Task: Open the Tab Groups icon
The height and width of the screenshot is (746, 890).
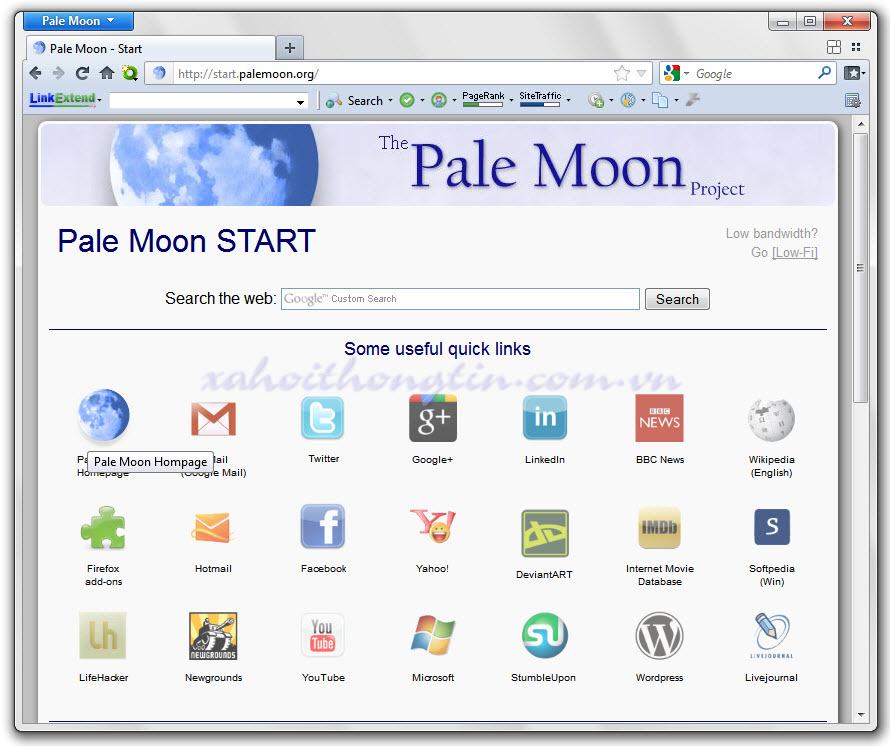Action: coord(833,47)
